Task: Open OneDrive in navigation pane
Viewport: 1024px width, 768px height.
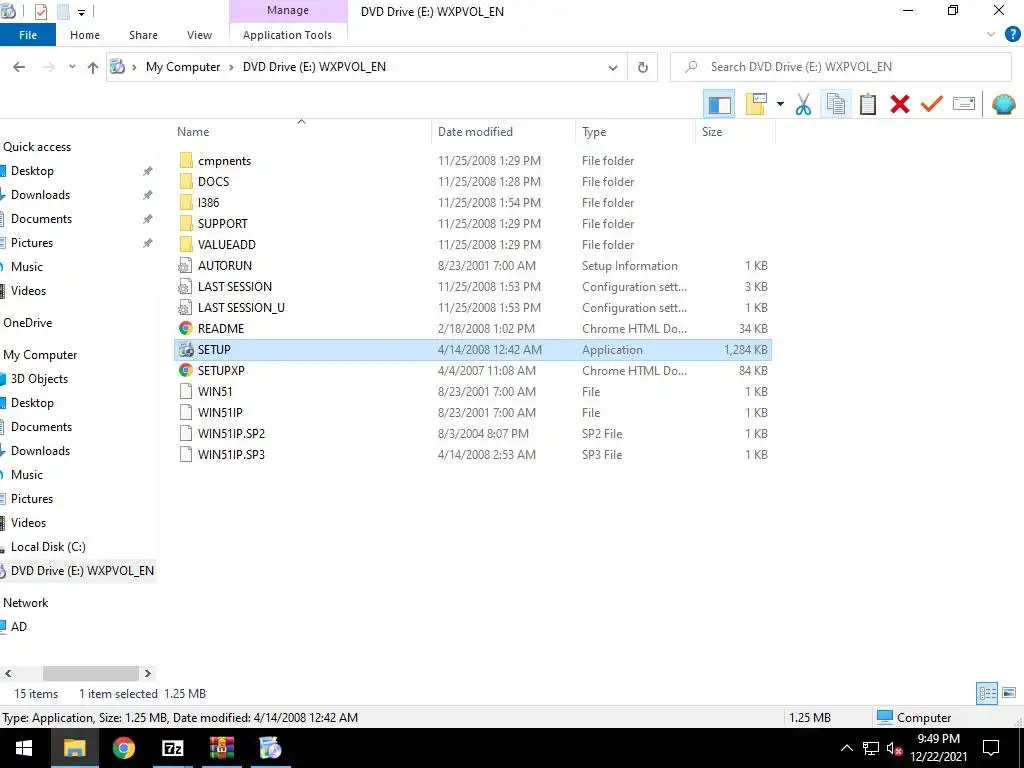Action: coord(27,323)
